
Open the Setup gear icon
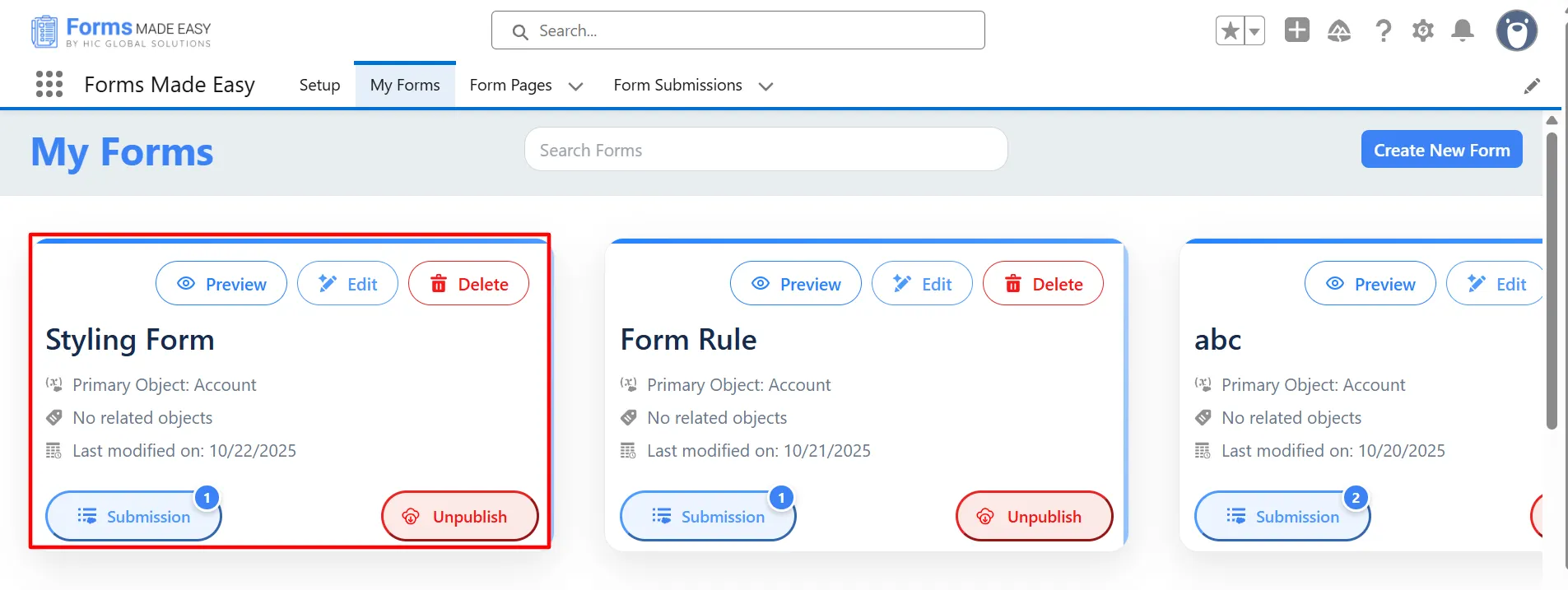pyautogui.click(x=1422, y=31)
